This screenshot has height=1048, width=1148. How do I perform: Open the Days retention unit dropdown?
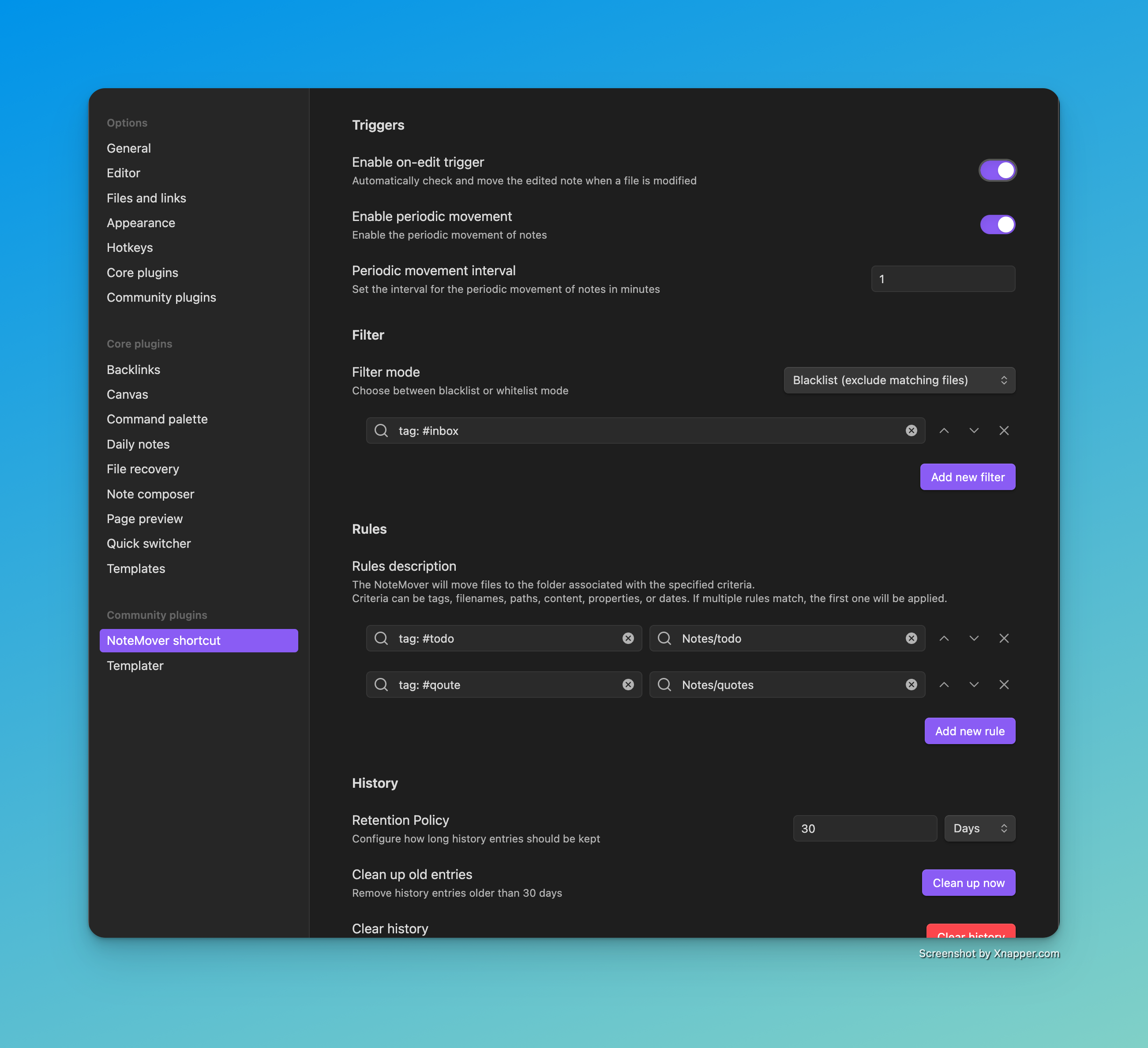979,828
